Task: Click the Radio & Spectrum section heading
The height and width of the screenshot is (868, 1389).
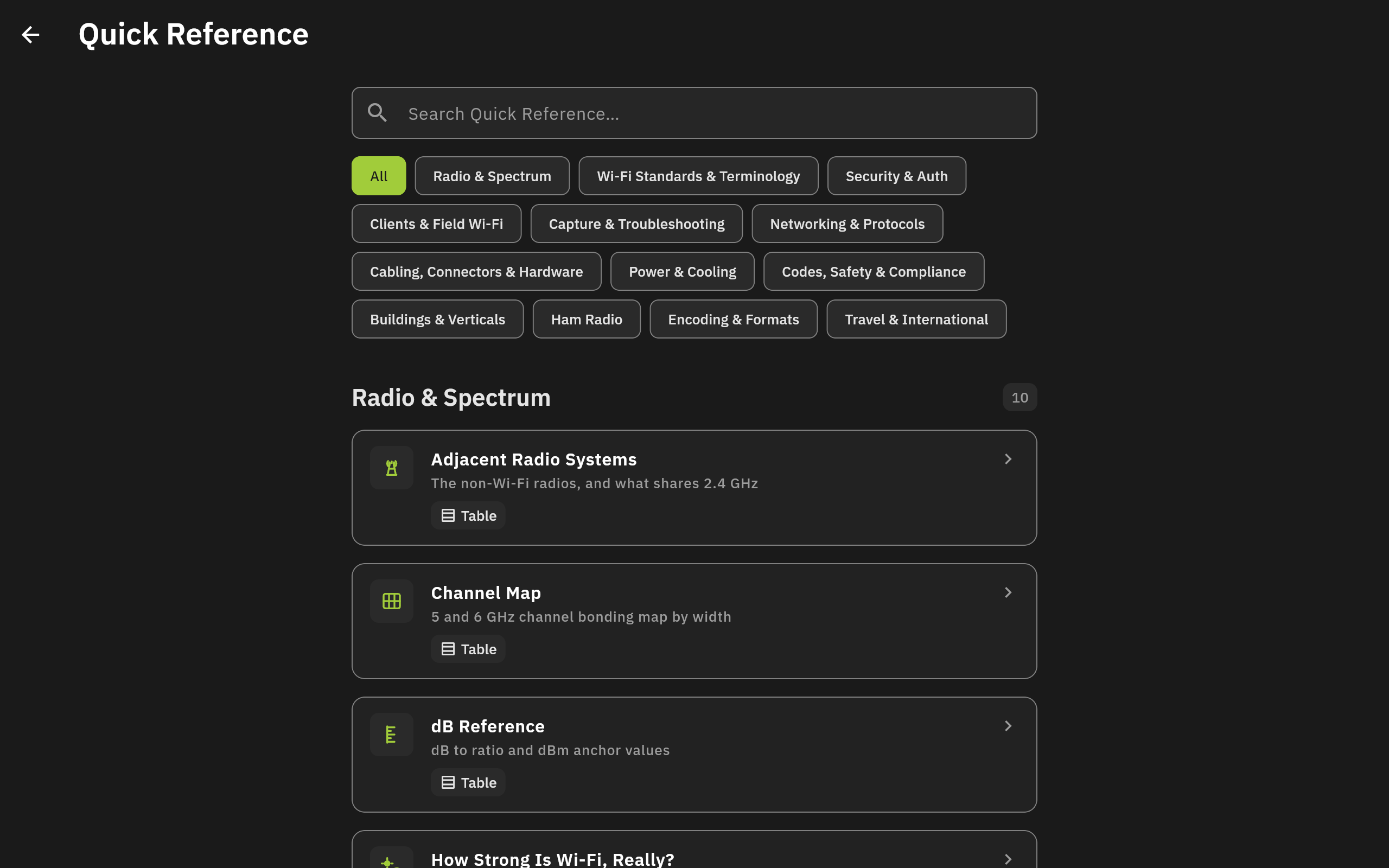Action: pyautogui.click(x=451, y=397)
